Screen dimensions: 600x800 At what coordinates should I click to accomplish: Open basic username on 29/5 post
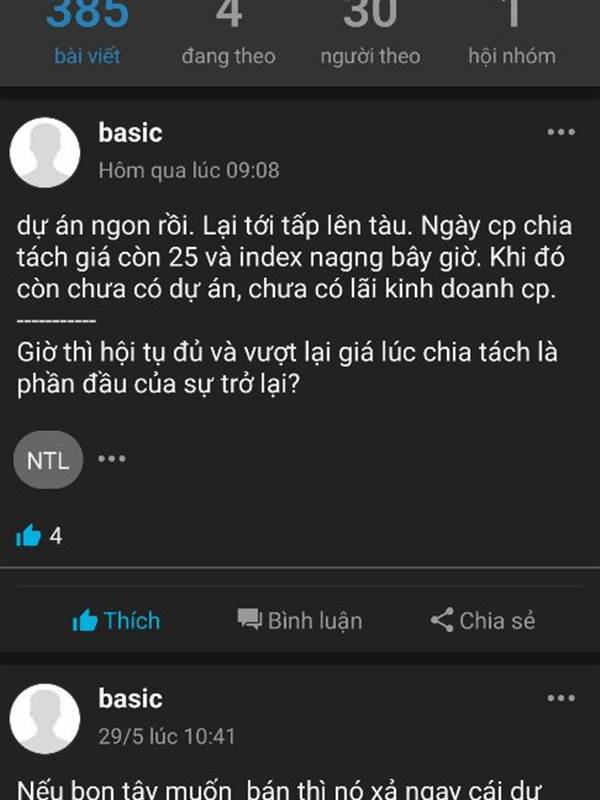[x=130, y=698]
